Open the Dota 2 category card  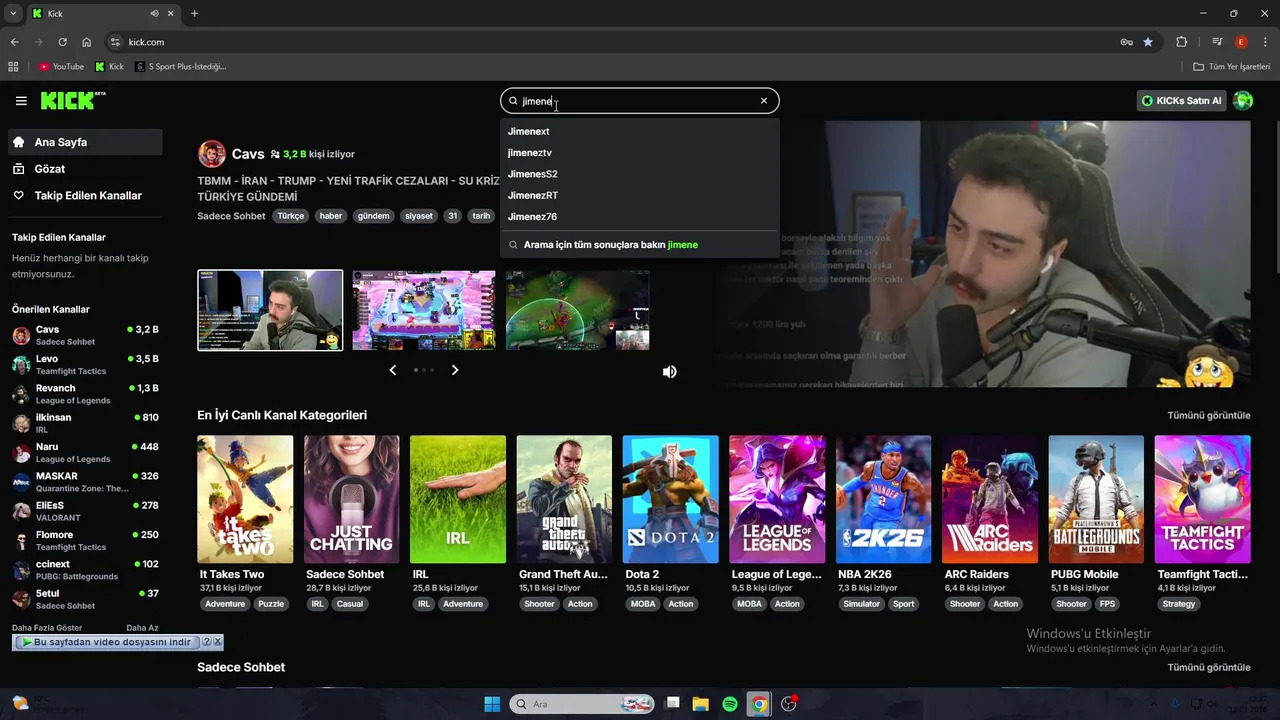[x=670, y=499]
